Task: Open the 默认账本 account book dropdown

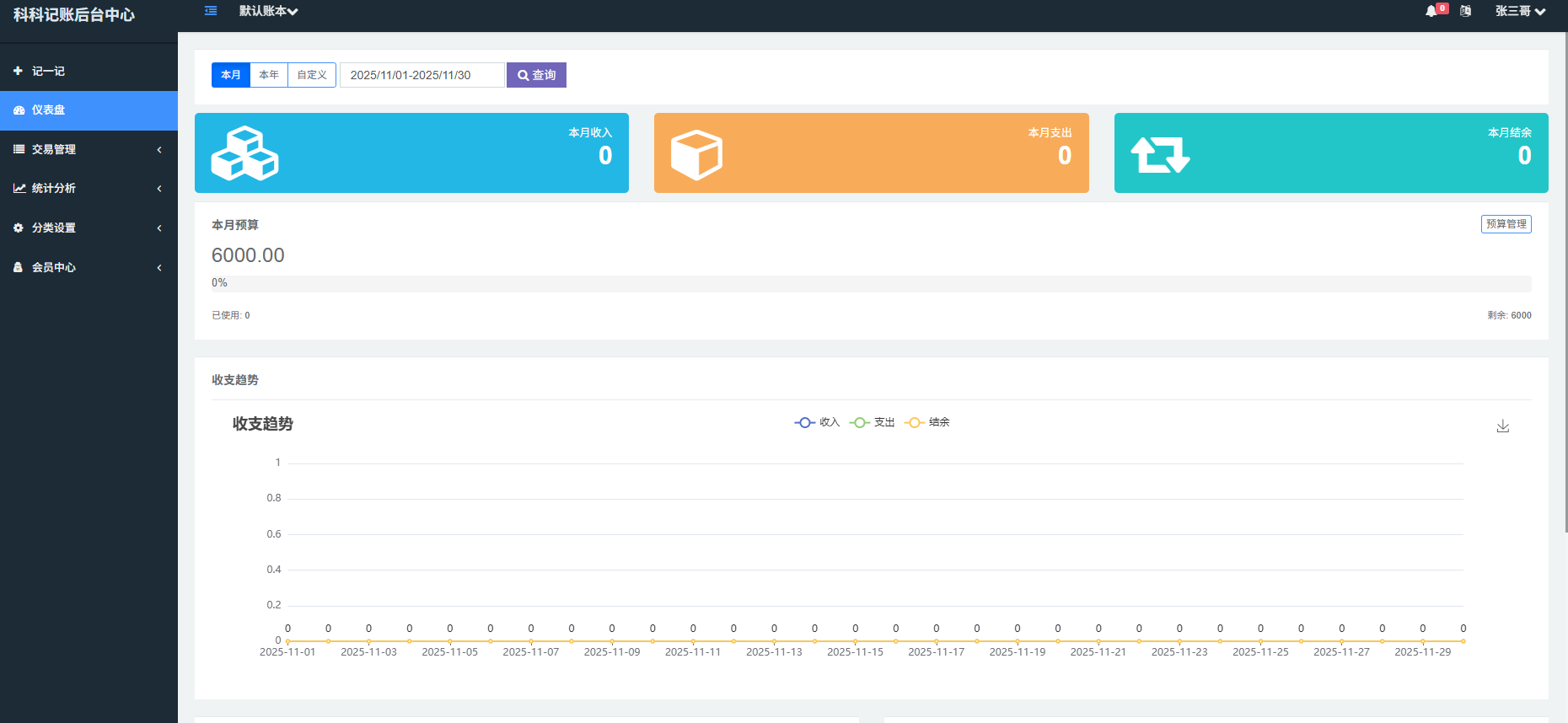Action: (268, 11)
